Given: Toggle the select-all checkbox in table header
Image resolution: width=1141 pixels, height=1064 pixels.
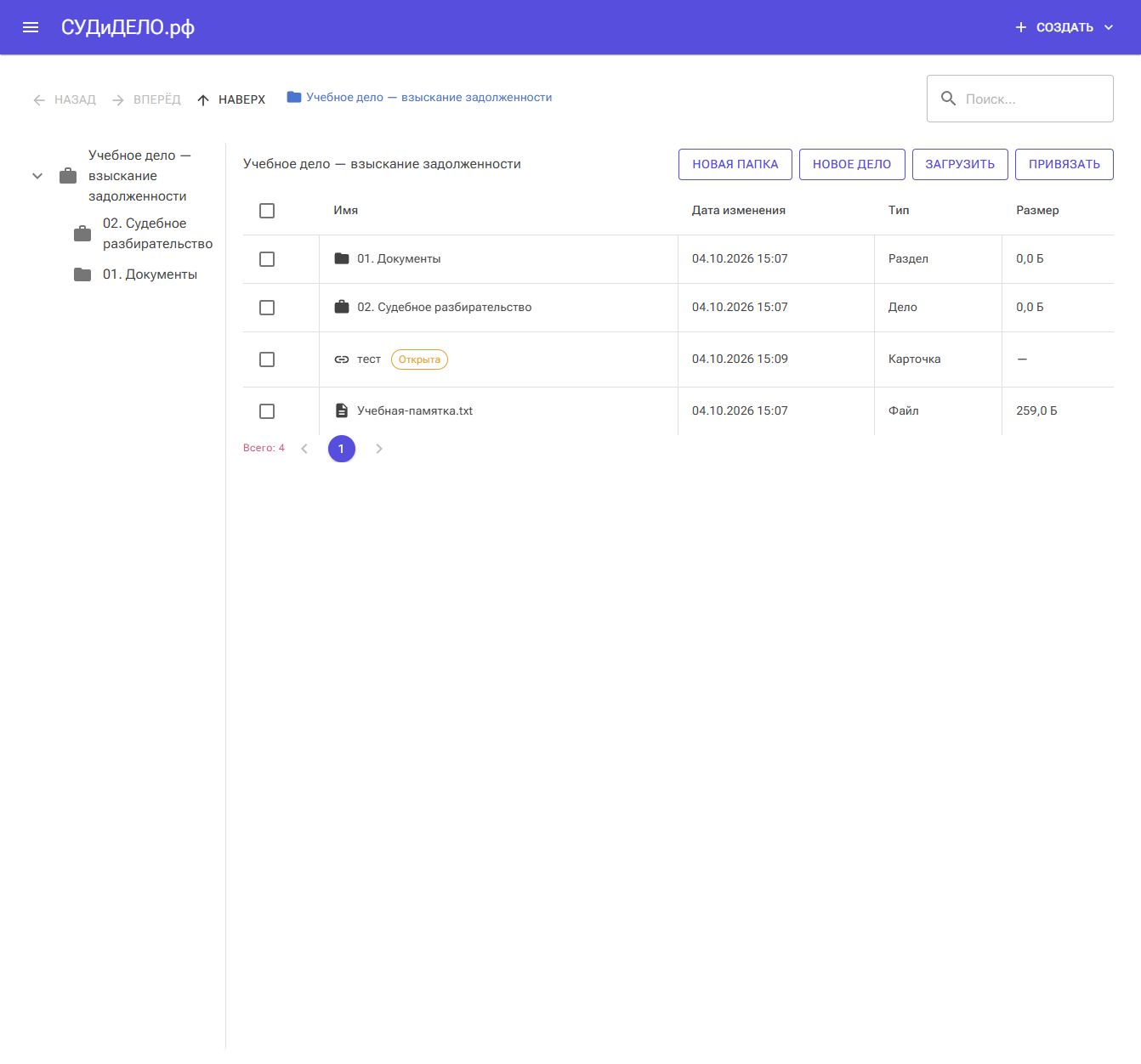Looking at the screenshot, I should point(267,211).
